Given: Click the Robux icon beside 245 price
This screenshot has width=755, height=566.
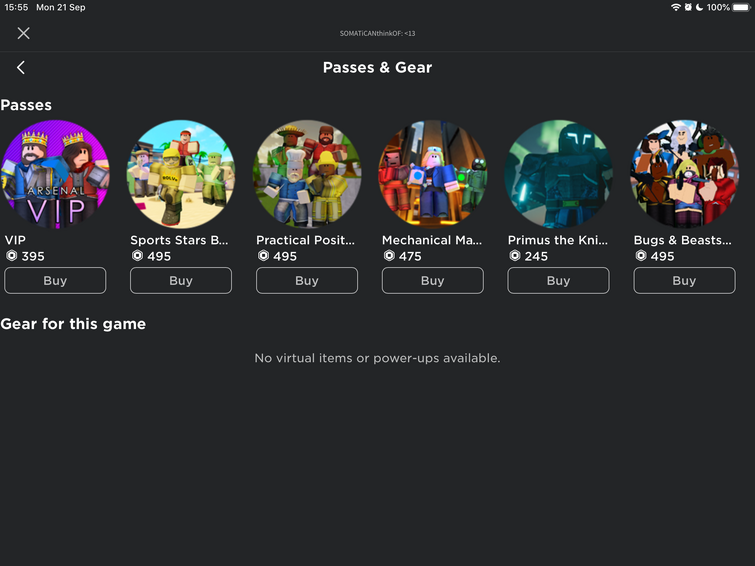Looking at the screenshot, I should 515,256.
